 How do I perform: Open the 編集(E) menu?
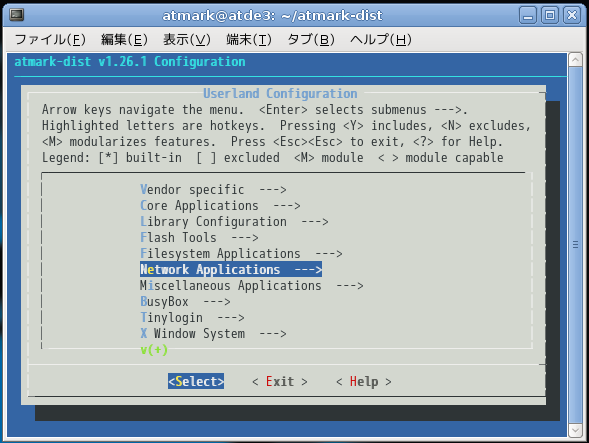pyautogui.click(x=124, y=39)
